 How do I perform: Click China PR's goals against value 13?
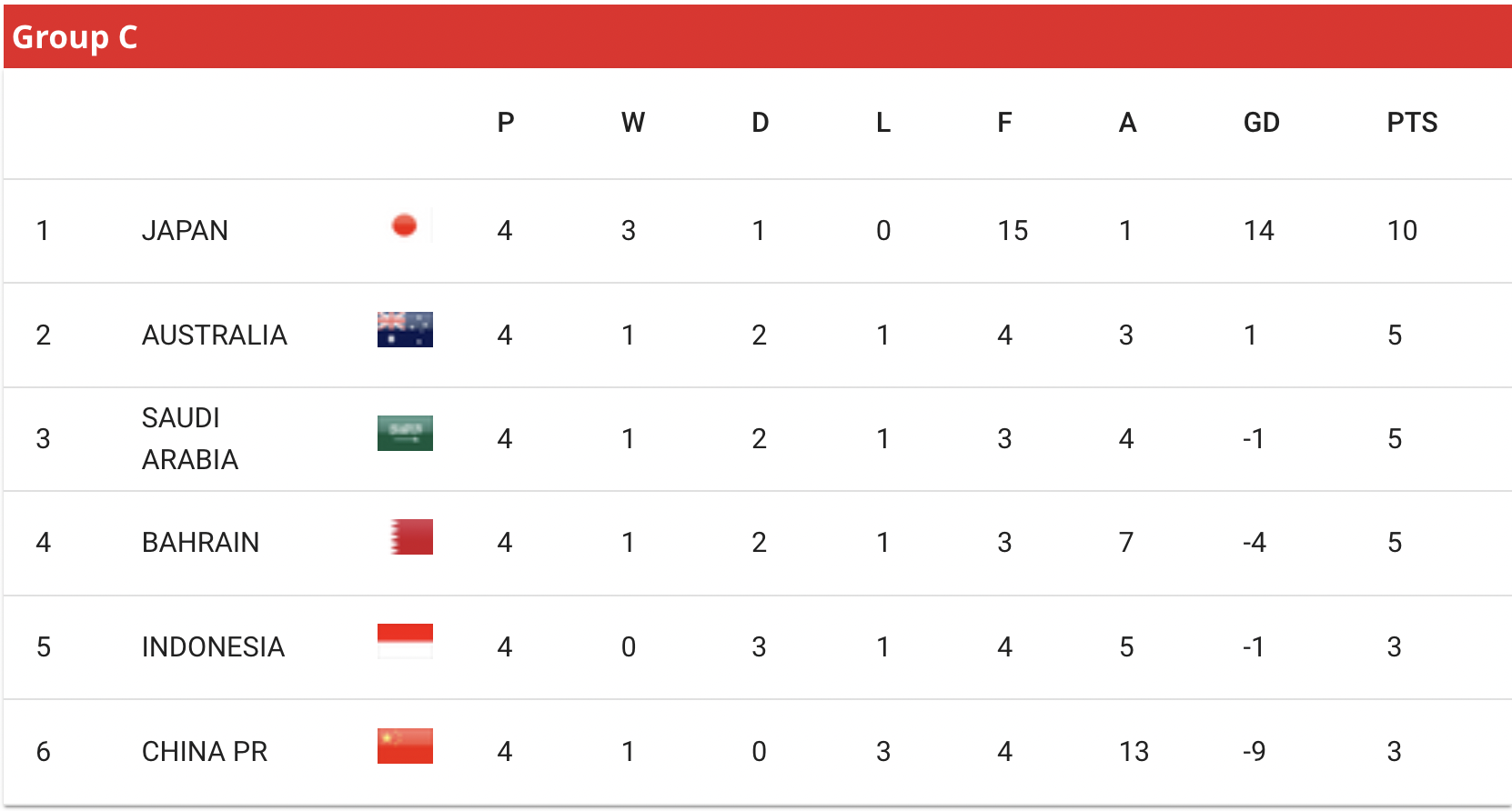click(x=1134, y=752)
